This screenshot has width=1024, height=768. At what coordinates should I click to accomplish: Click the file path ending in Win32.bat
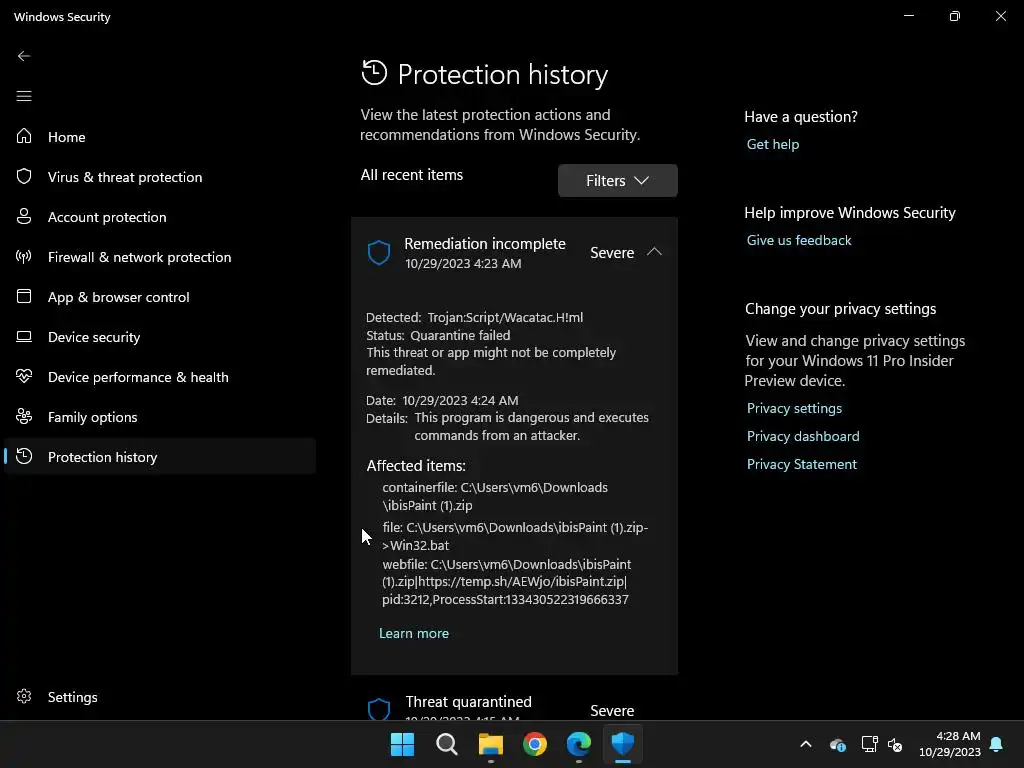[x=515, y=536]
